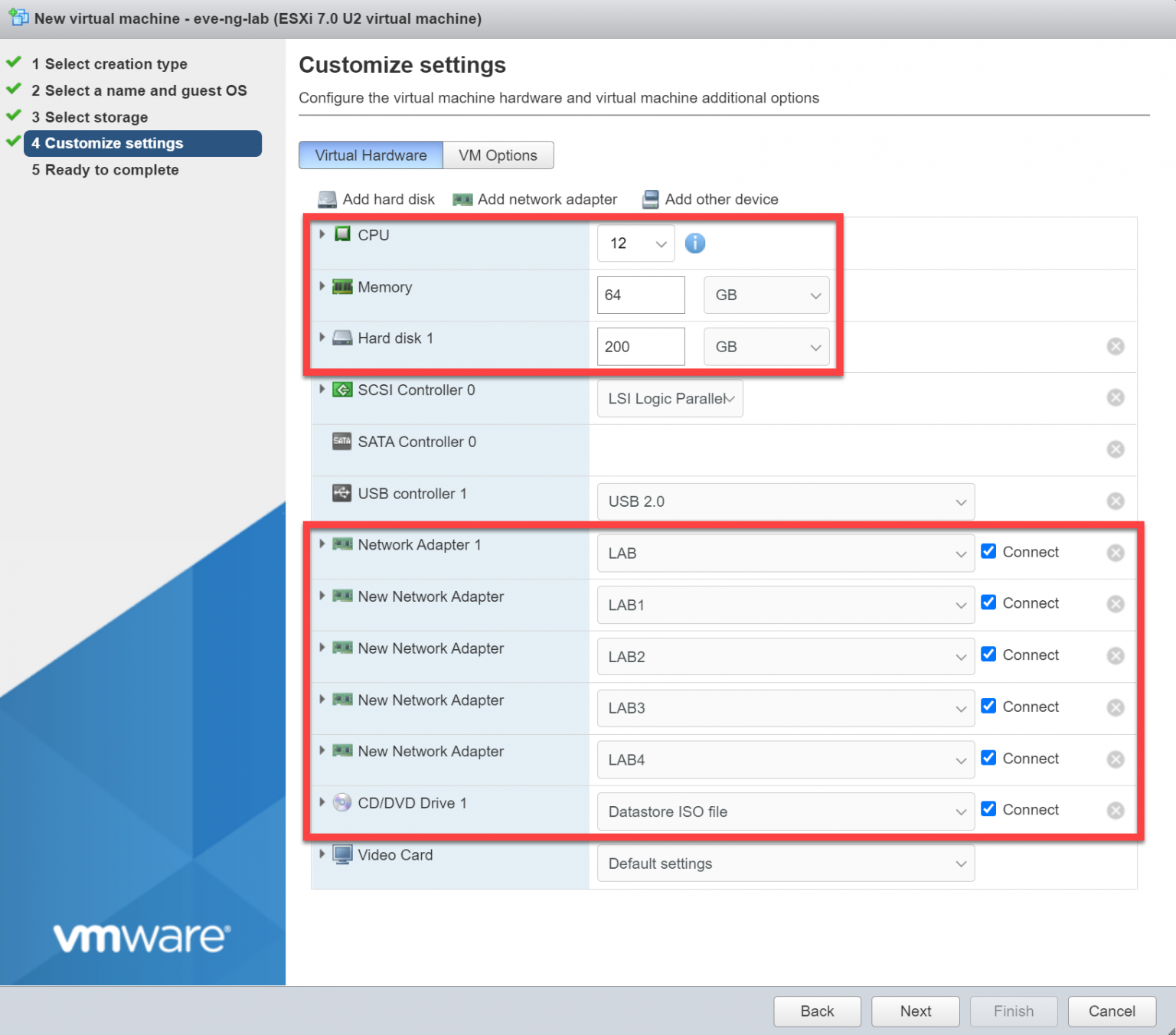Click the Video Card monitor icon
Screen dimensions: 1176x1035
pyautogui.click(x=342, y=854)
